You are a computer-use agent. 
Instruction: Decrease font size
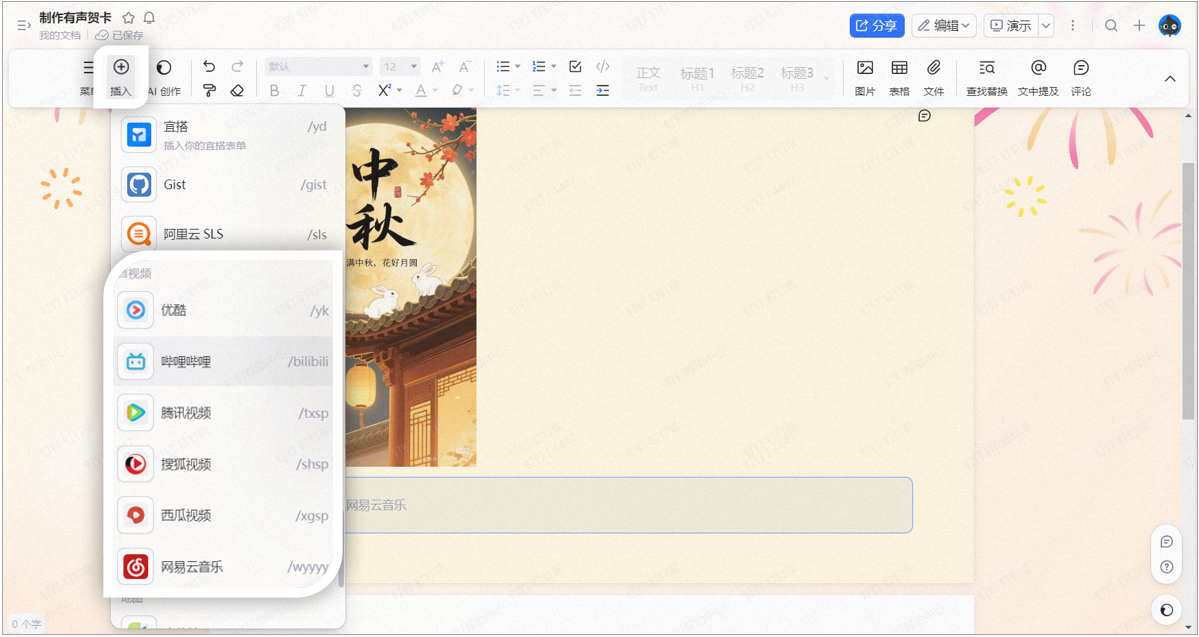464,67
